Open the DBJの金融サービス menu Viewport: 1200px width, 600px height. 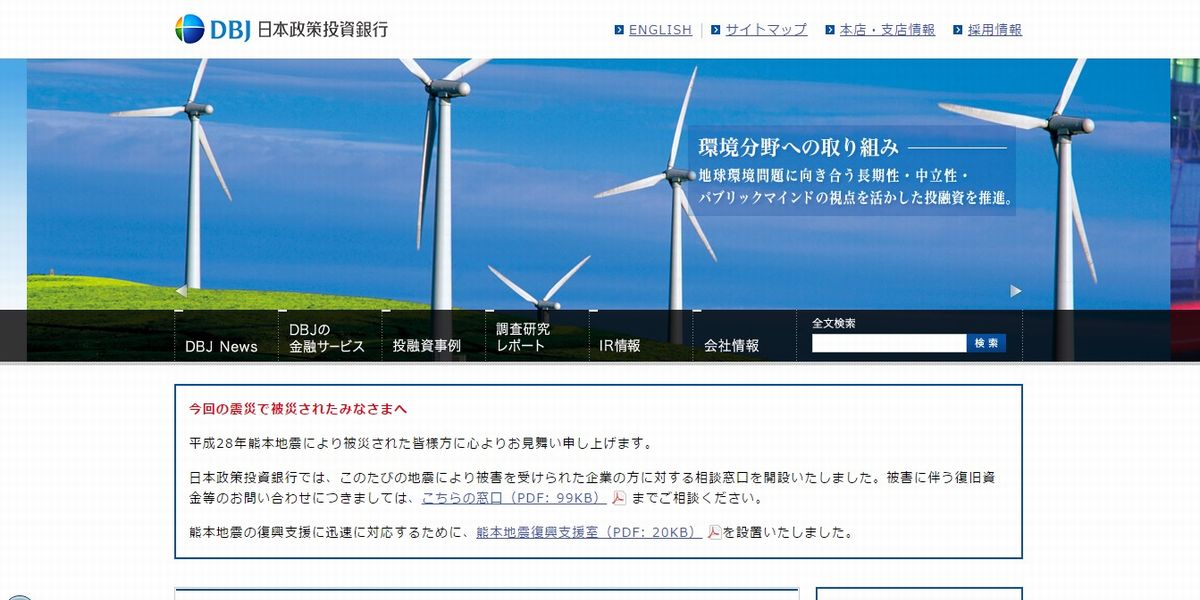click(x=327, y=338)
